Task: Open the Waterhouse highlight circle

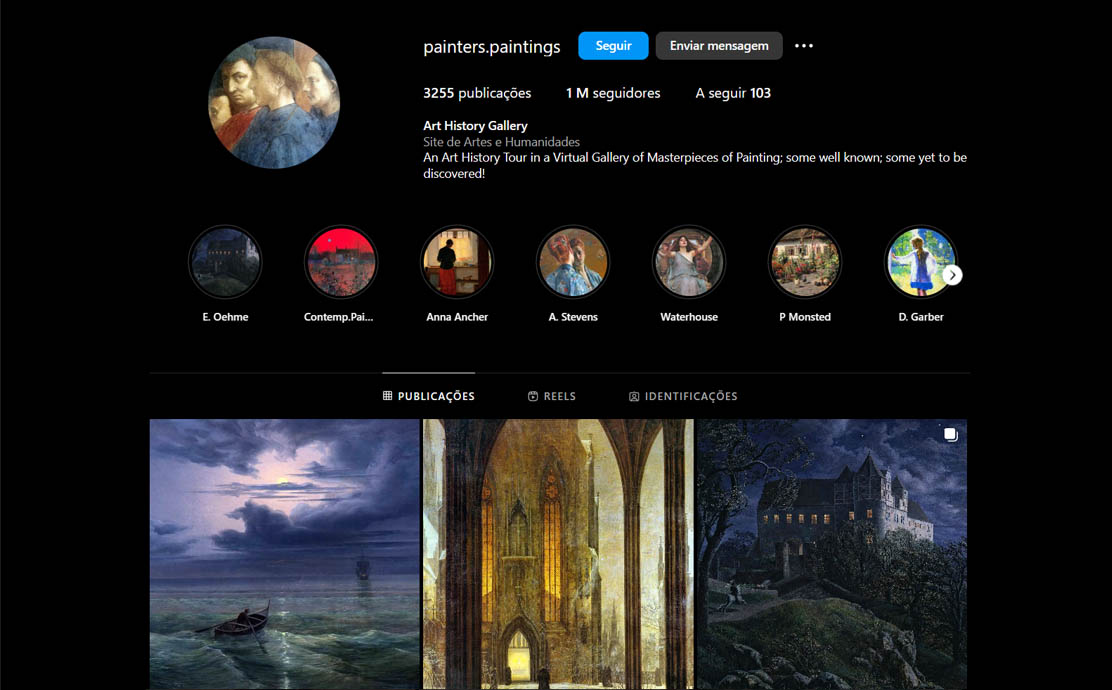Action: point(689,262)
